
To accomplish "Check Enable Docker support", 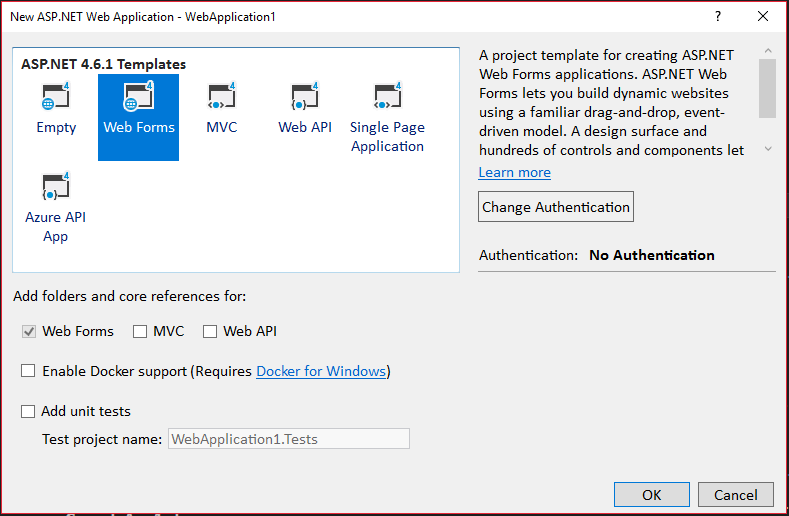I will pos(28,371).
